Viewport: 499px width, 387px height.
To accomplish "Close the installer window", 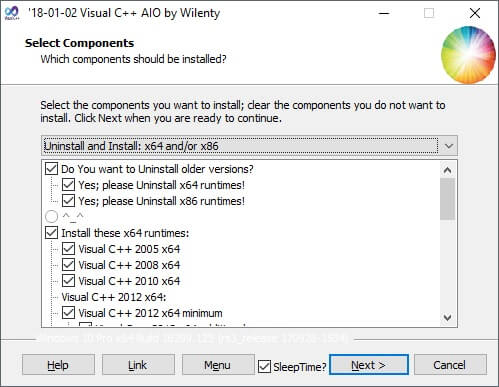I will [x=475, y=13].
